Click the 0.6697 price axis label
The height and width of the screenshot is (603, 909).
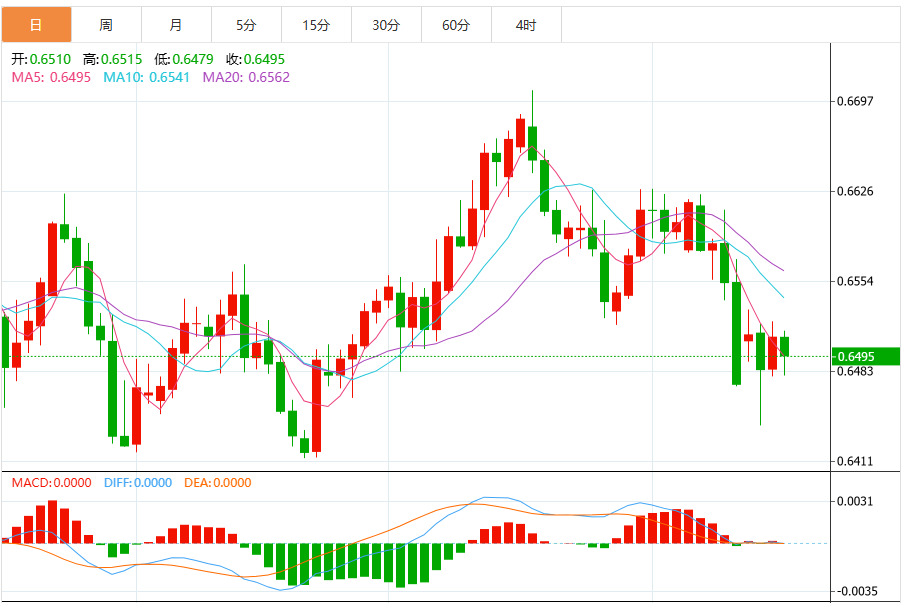(x=854, y=101)
